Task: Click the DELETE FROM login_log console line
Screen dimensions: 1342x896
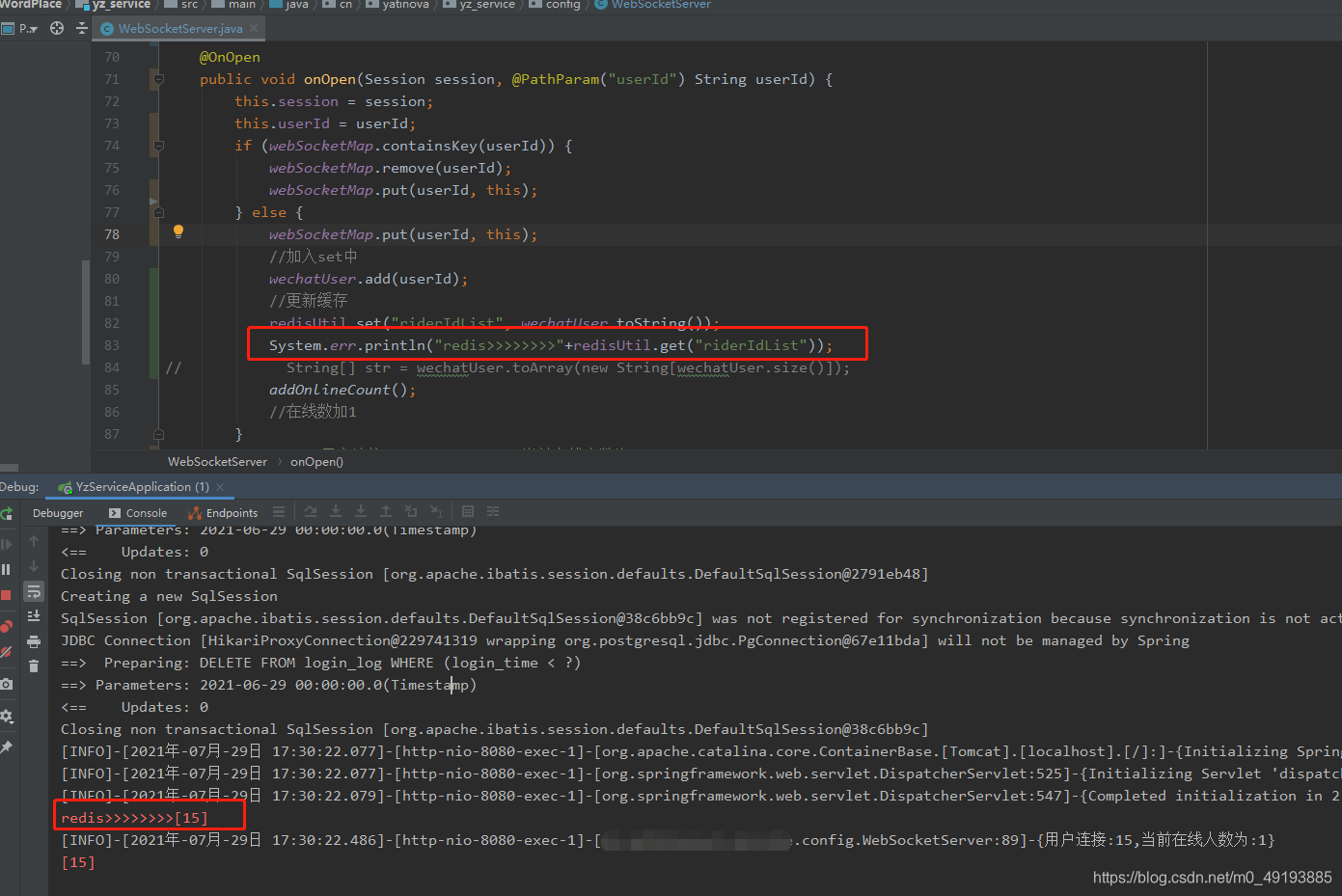Action: pos(320,663)
